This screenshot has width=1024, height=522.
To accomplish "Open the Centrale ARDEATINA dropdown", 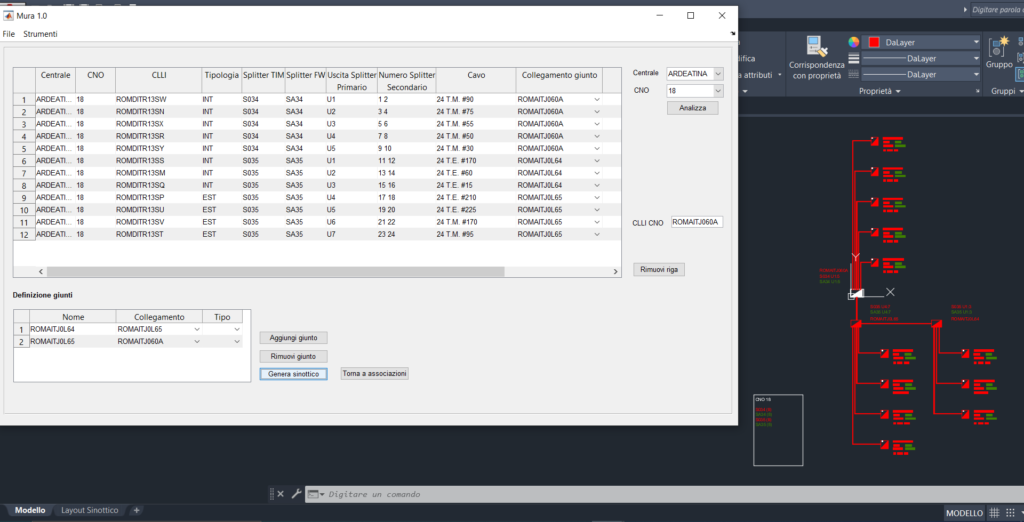I will pyautogui.click(x=718, y=74).
